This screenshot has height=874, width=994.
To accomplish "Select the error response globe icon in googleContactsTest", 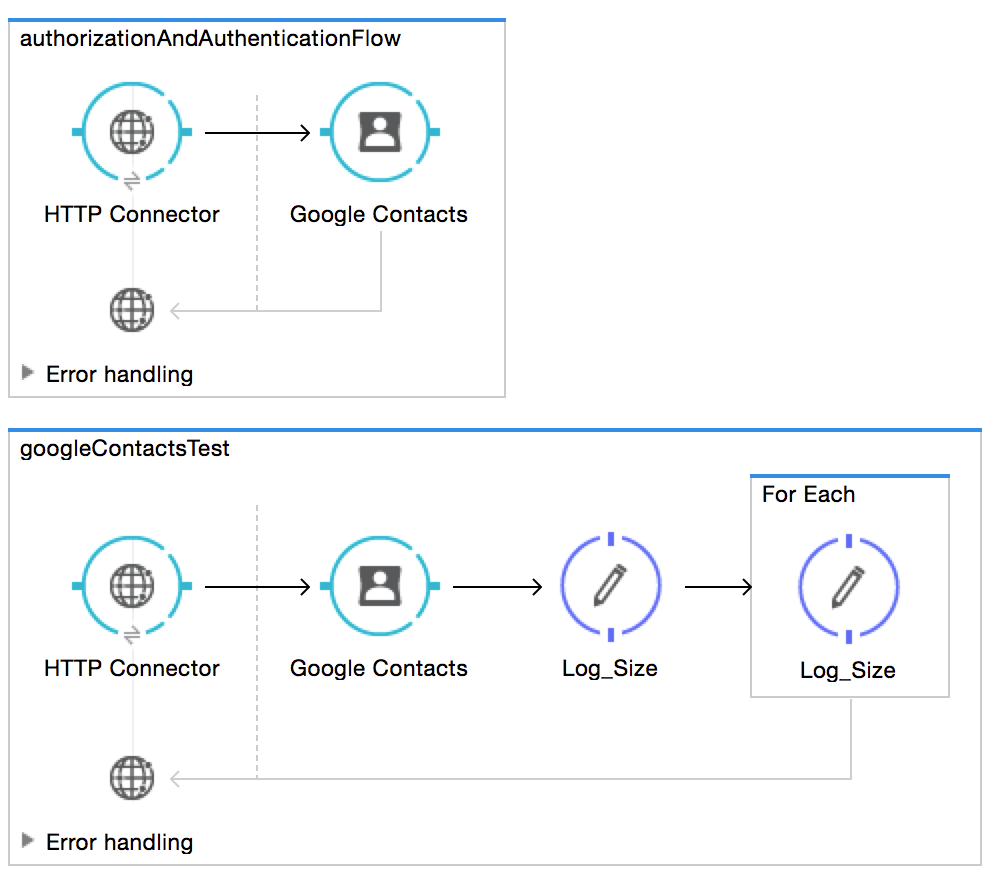I will [x=131, y=778].
